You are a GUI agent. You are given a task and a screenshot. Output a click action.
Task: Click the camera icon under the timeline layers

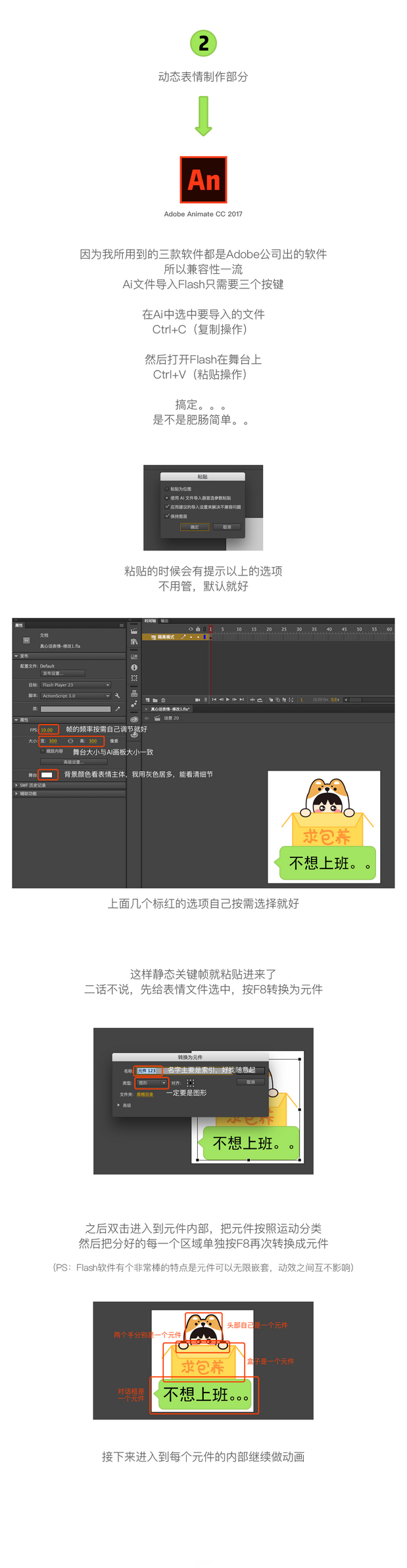pyautogui.click(x=197, y=700)
